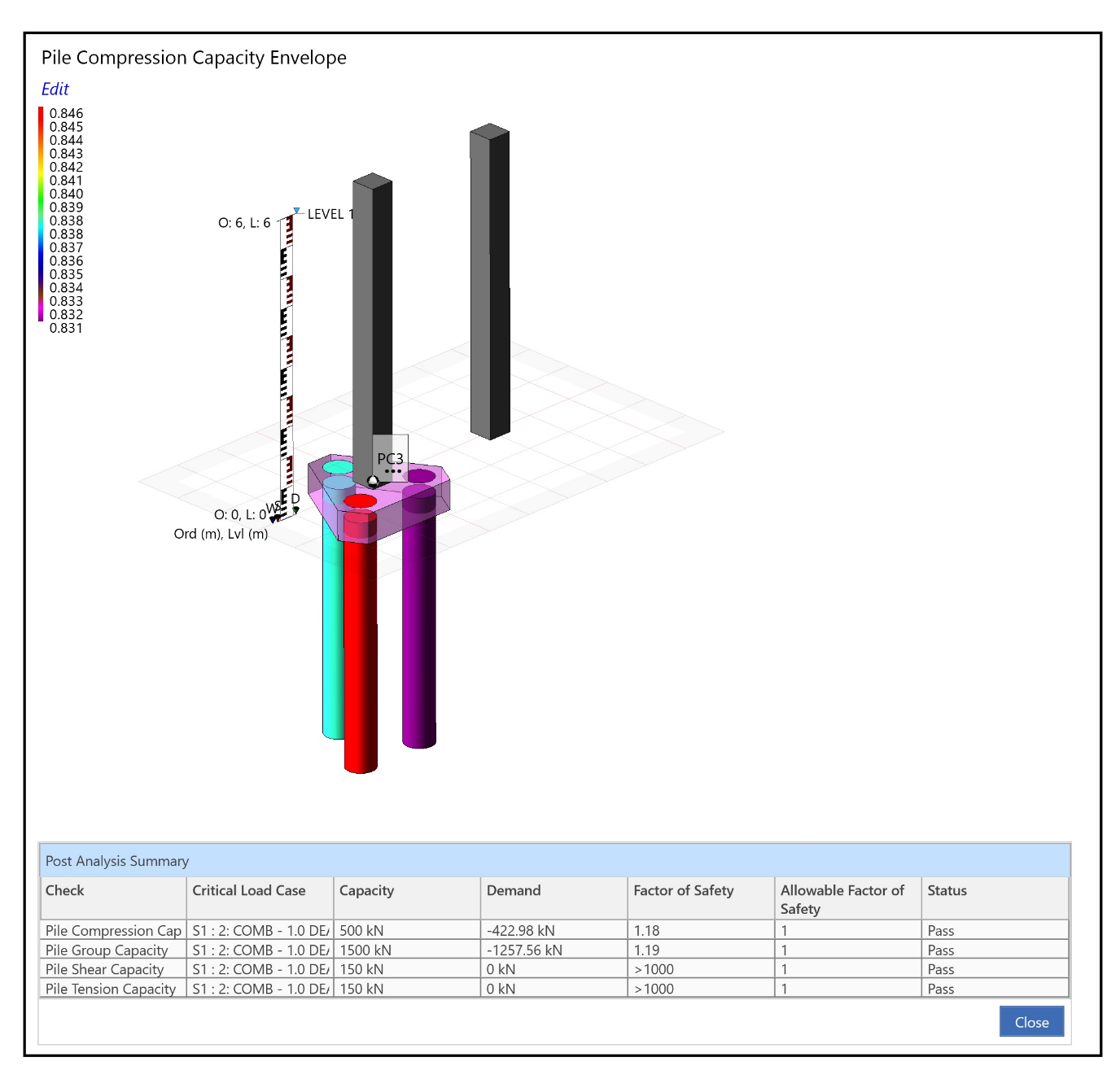Click the 1500 kN capacity cell

point(407,950)
